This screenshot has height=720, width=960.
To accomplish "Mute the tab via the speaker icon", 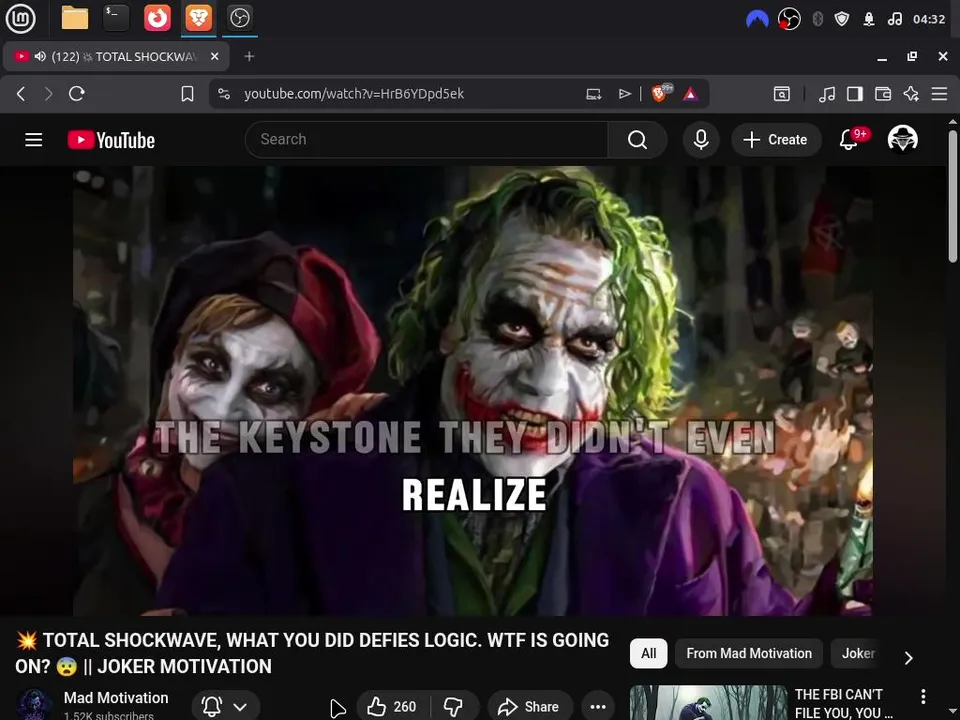I will [40, 56].
